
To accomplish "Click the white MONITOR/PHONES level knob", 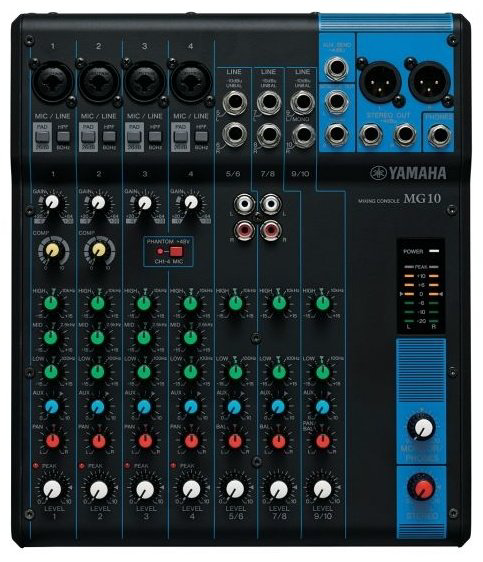I will 423,427.
